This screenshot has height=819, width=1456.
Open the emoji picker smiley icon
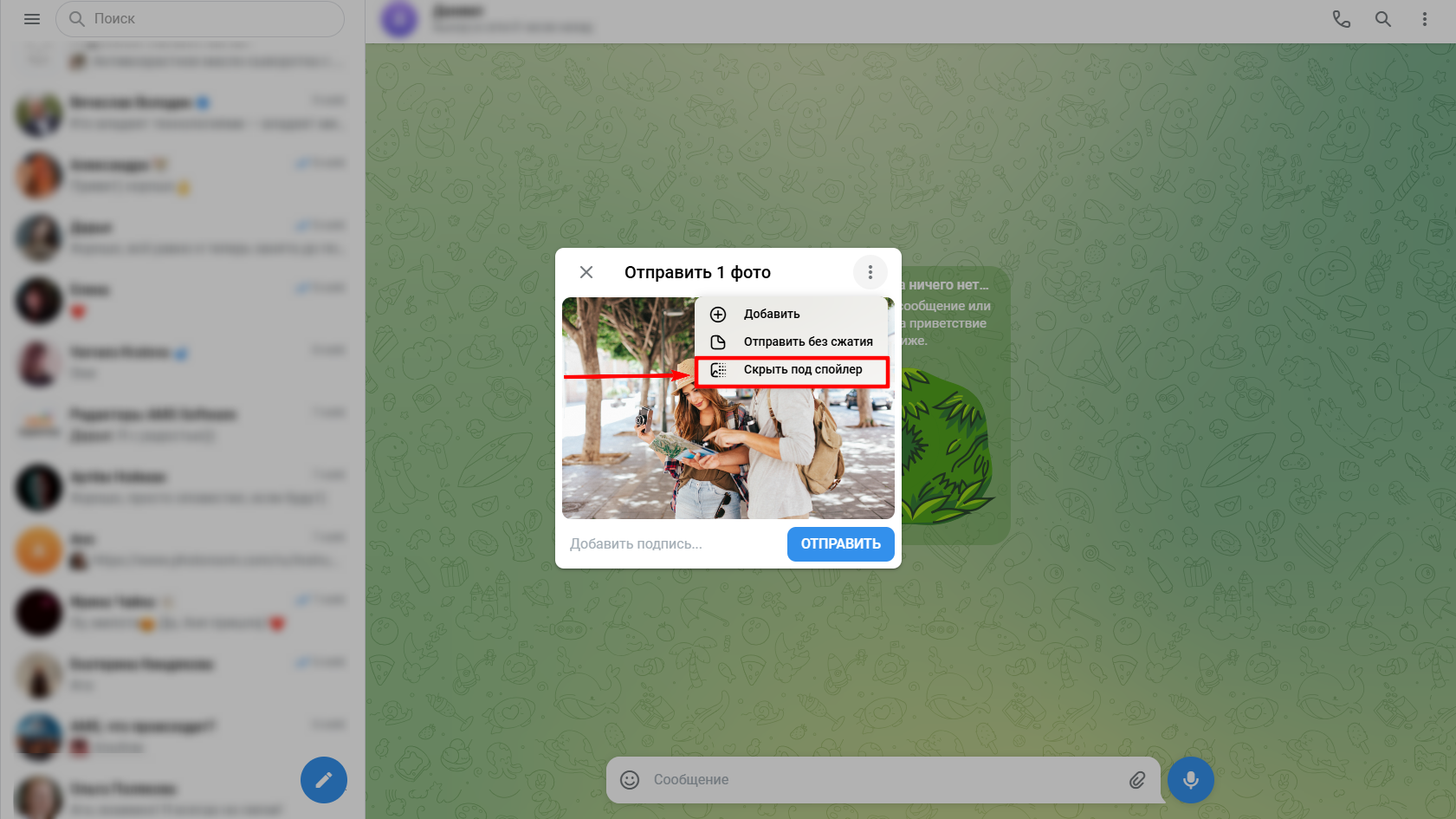click(x=630, y=780)
